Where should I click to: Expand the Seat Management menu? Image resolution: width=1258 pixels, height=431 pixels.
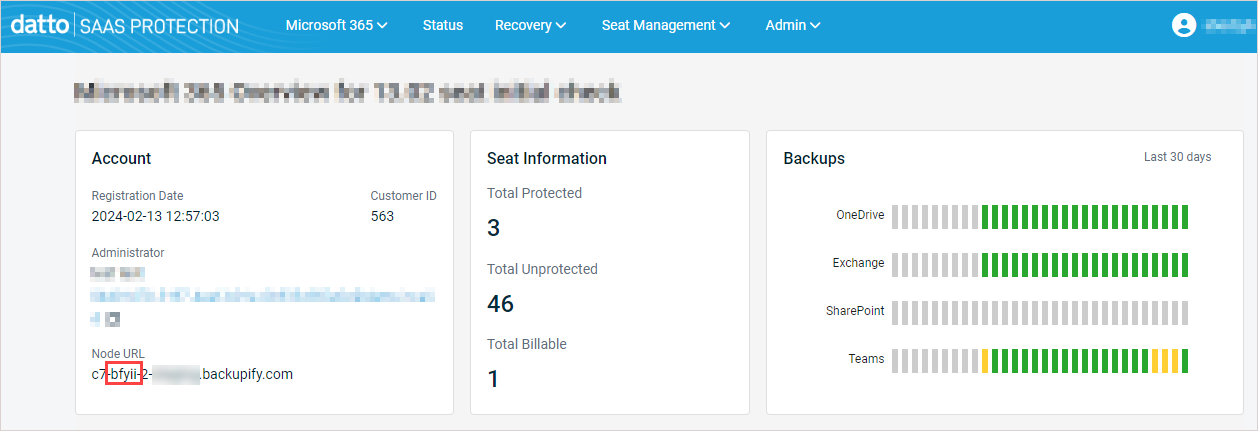tap(665, 26)
